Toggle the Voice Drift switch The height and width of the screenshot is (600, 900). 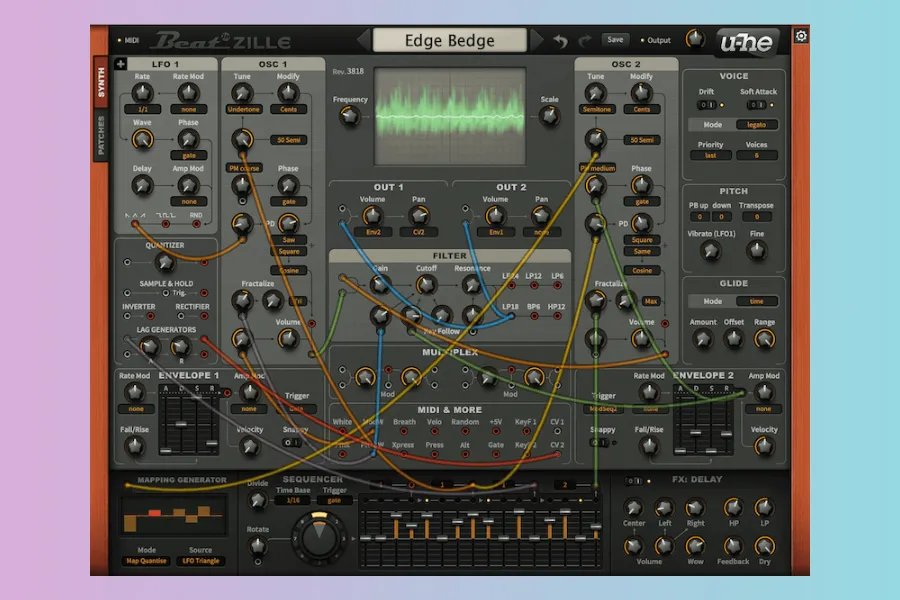707,105
